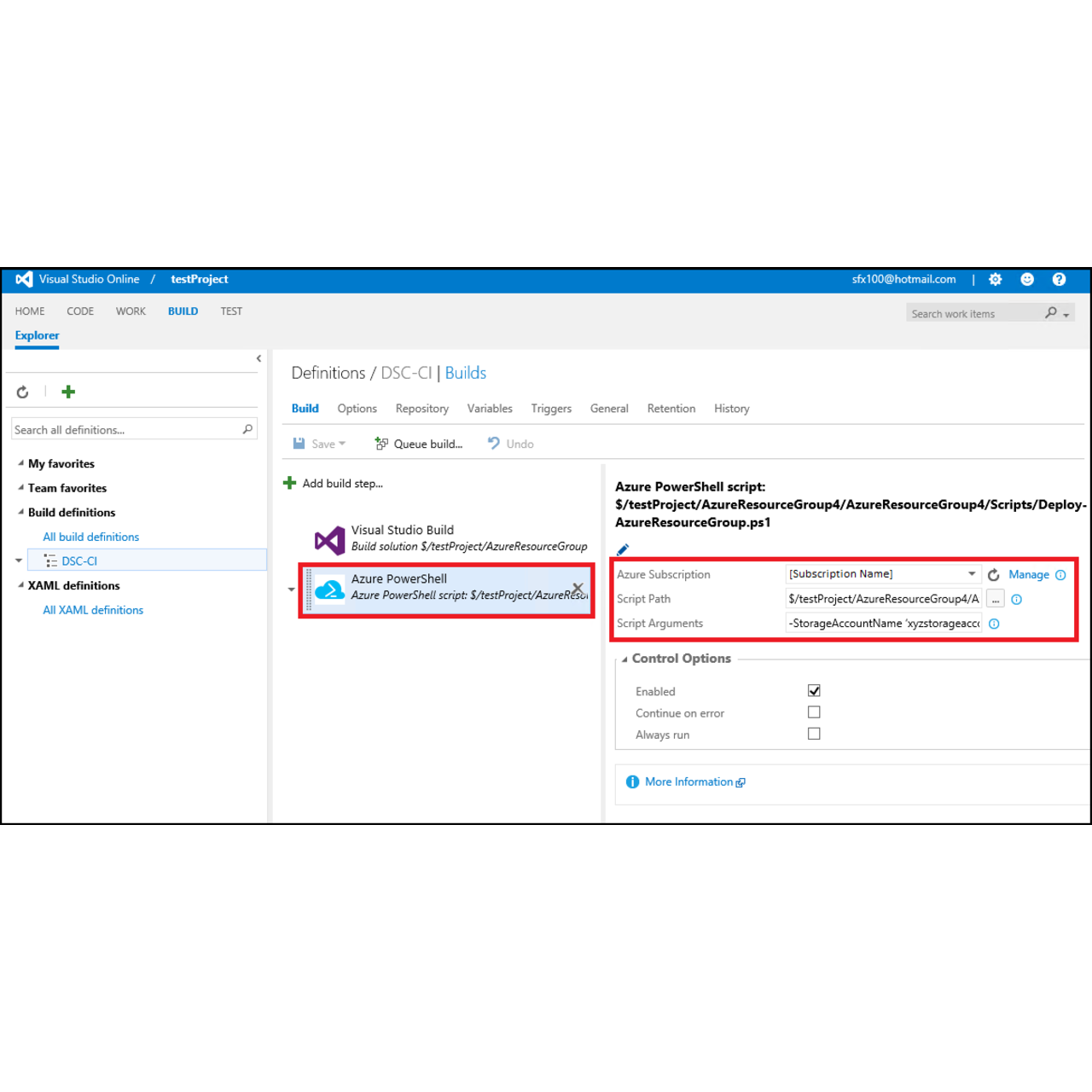Viewport: 1092px width, 1092px height.
Task: Click the Script Arguments input field
Action: click(883, 624)
